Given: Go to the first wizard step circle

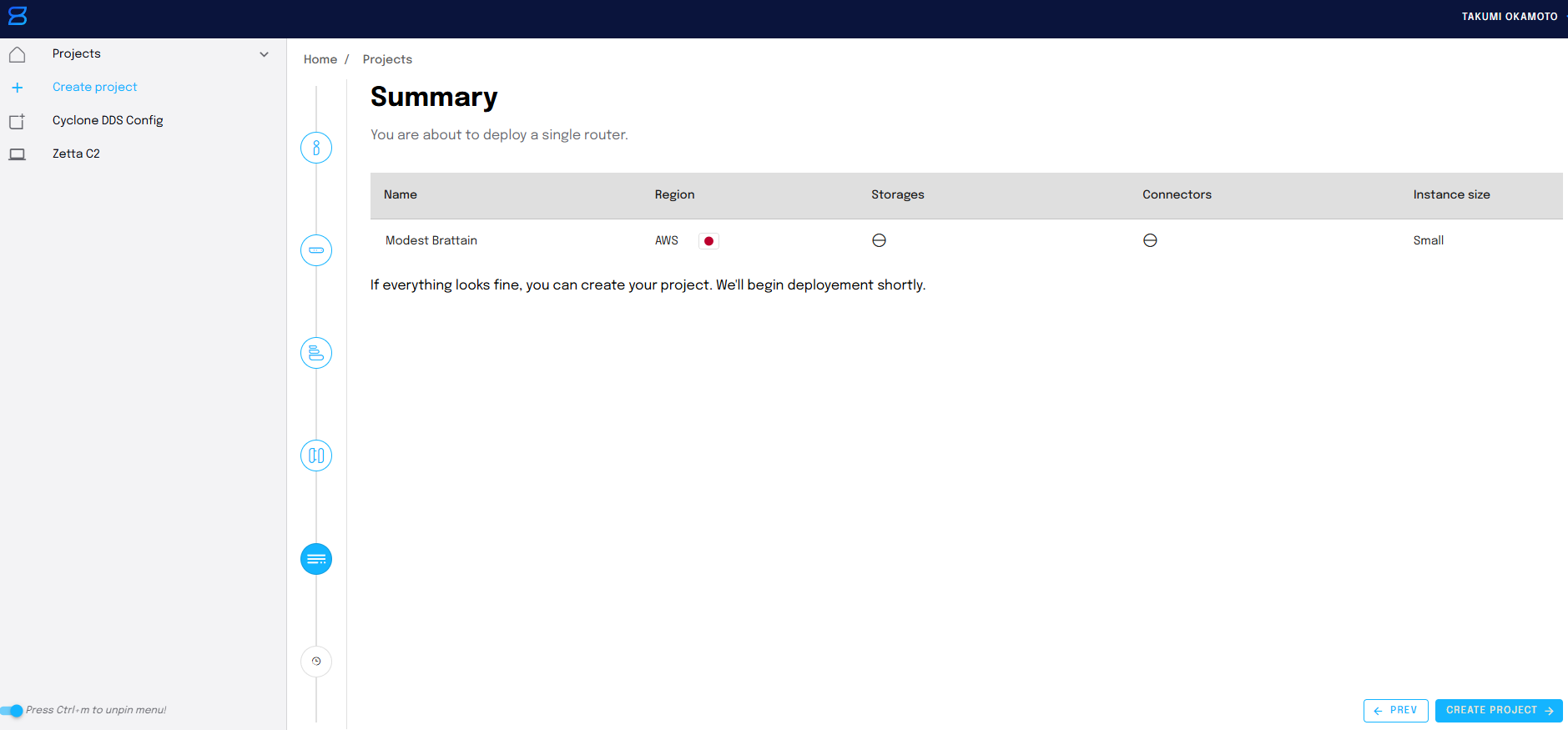Looking at the screenshot, I should (x=316, y=148).
